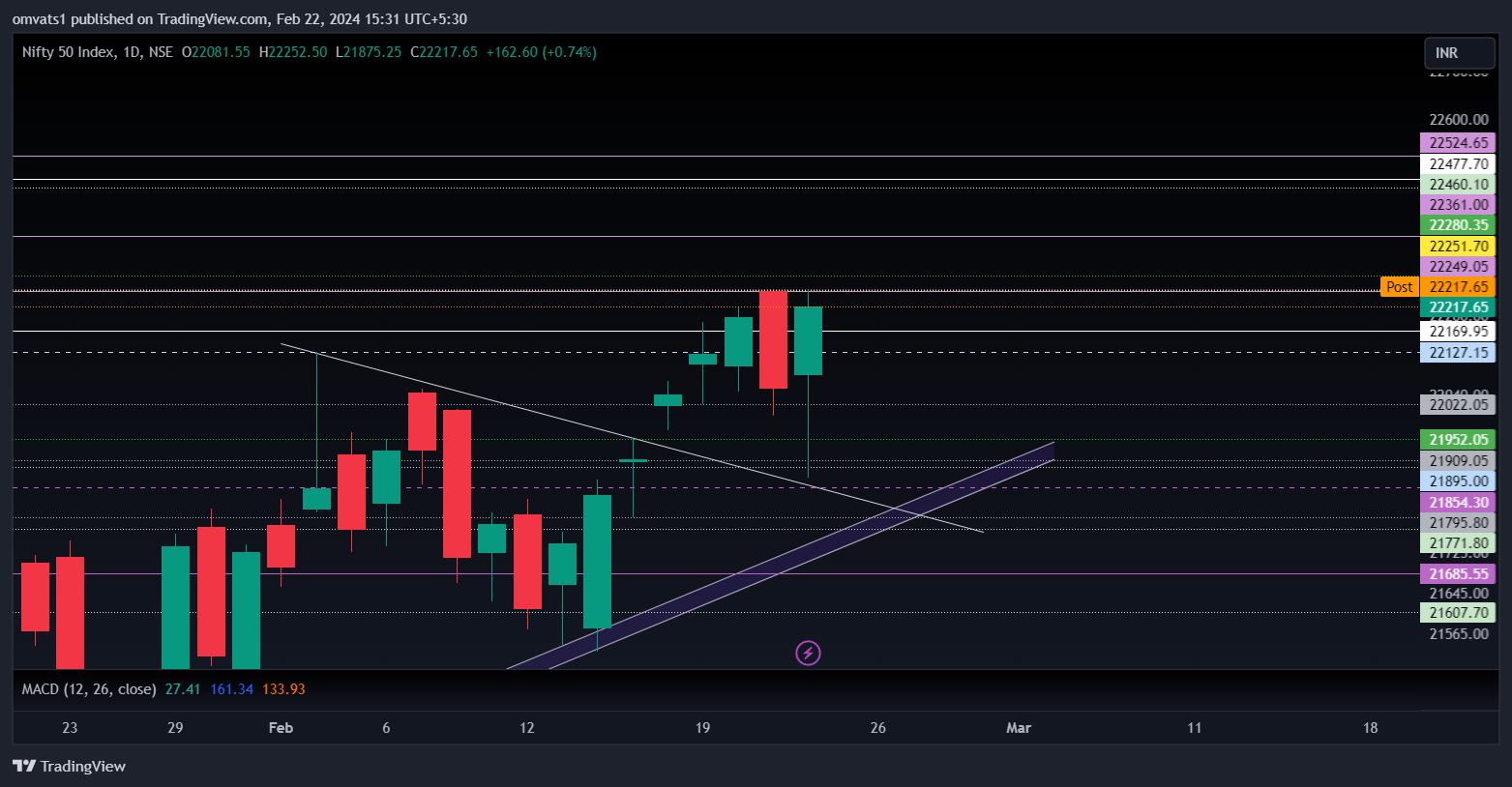
Task: Click the open price O22081.55
Action: pos(216,52)
